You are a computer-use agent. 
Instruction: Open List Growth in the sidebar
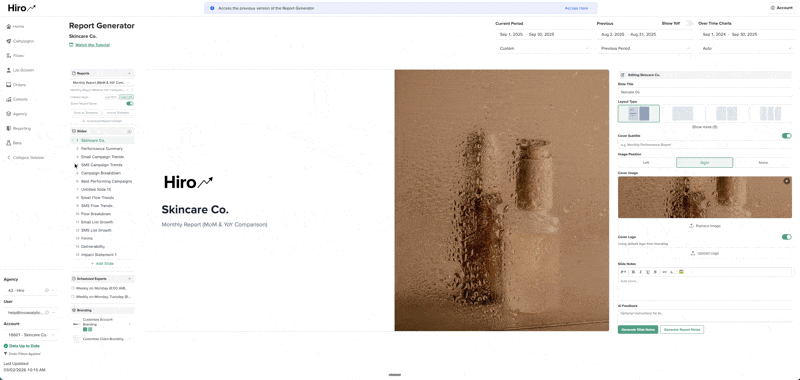coord(19,70)
